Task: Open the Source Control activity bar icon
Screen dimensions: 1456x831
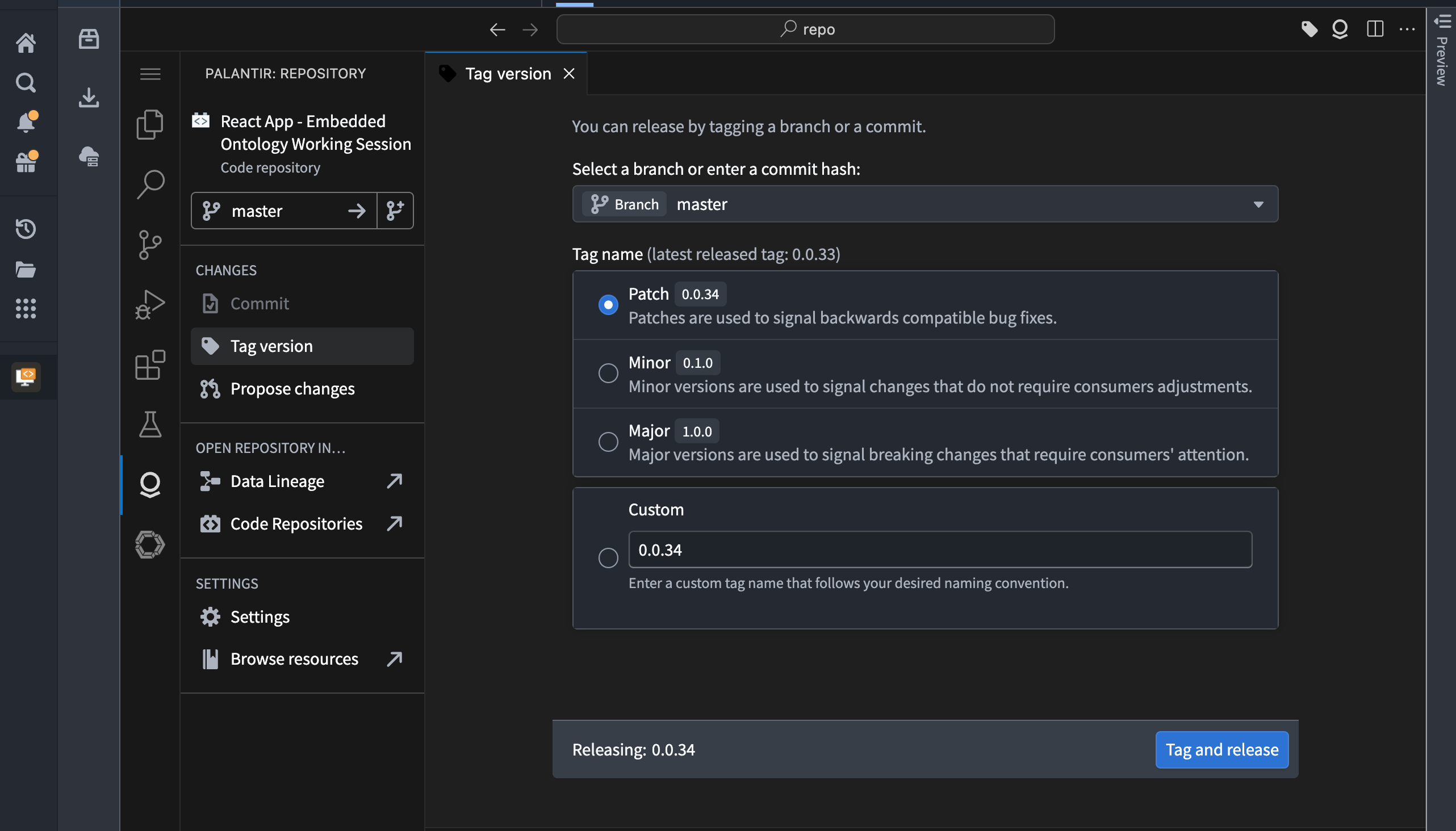Action: click(x=149, y=245)
